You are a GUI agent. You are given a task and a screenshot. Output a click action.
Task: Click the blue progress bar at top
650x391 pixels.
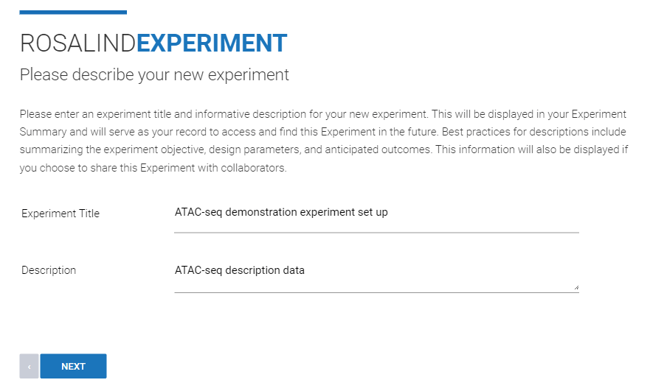click(x=73, y=12)
